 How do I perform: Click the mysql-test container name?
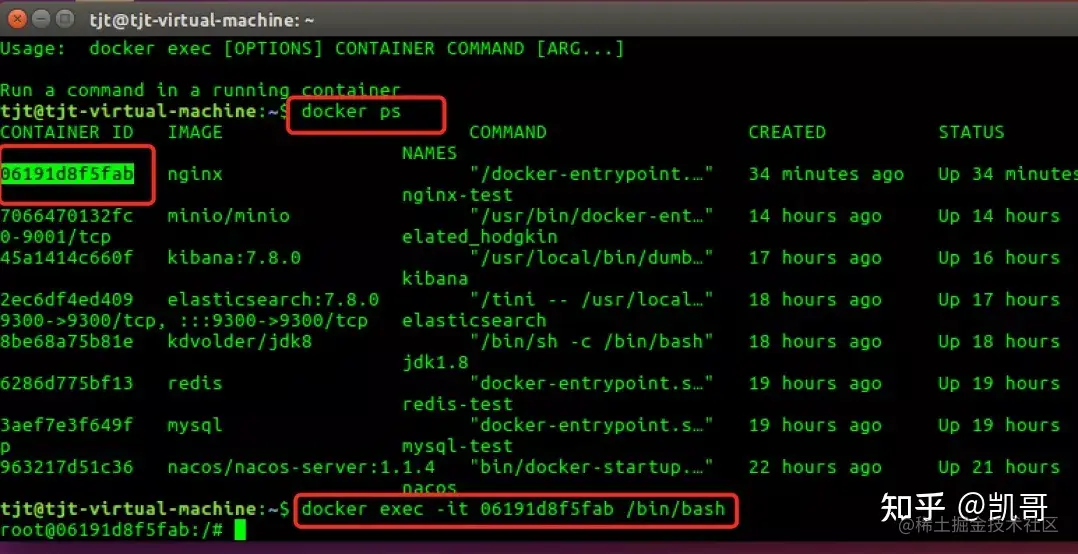pyautogui.click(x=457, y=446)
